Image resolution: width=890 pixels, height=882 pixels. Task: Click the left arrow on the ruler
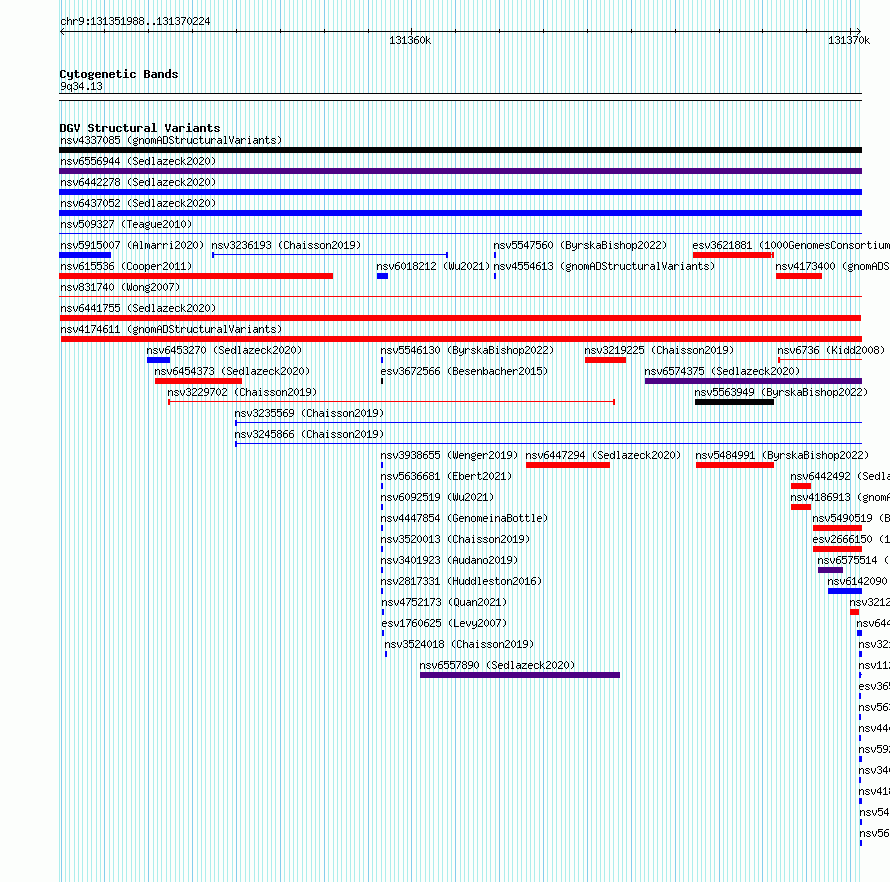[62, 32]
